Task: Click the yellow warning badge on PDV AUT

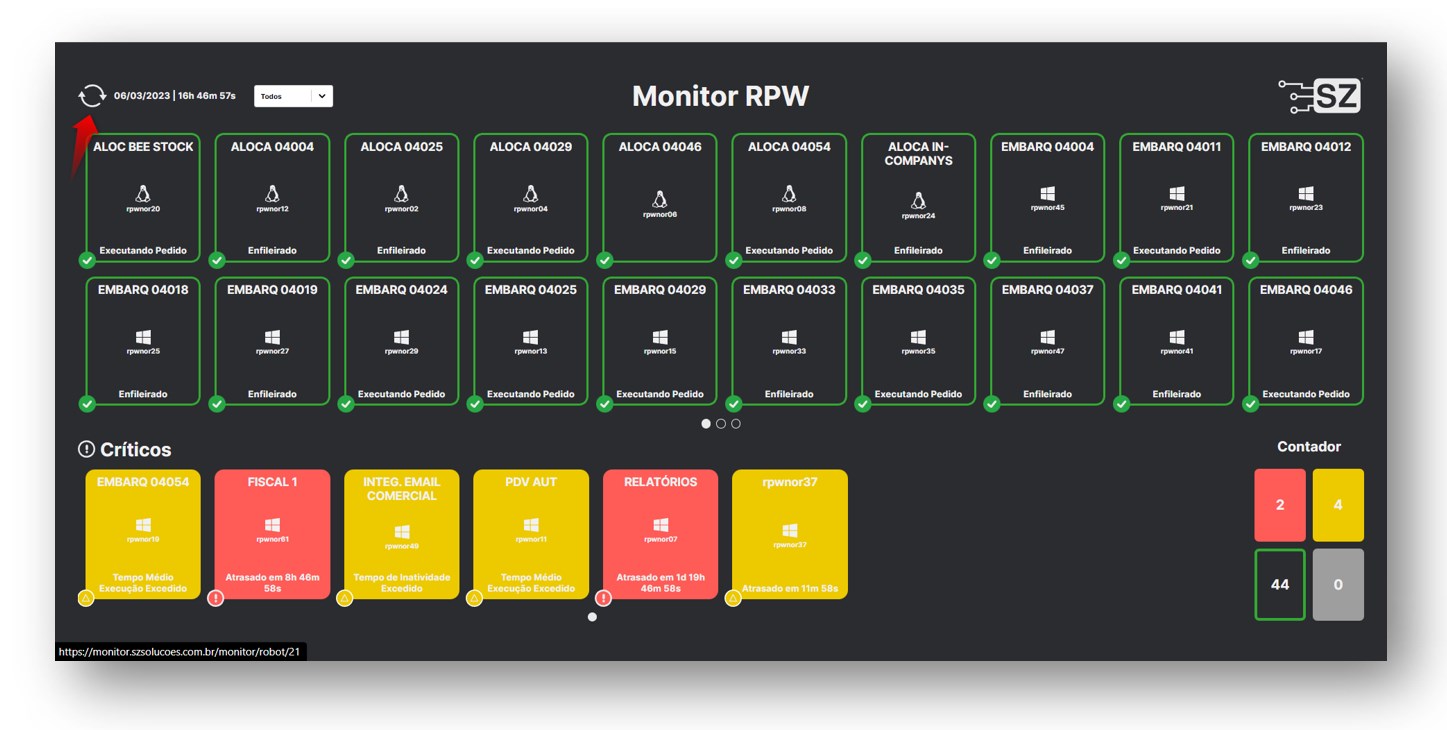Action: 475,598
